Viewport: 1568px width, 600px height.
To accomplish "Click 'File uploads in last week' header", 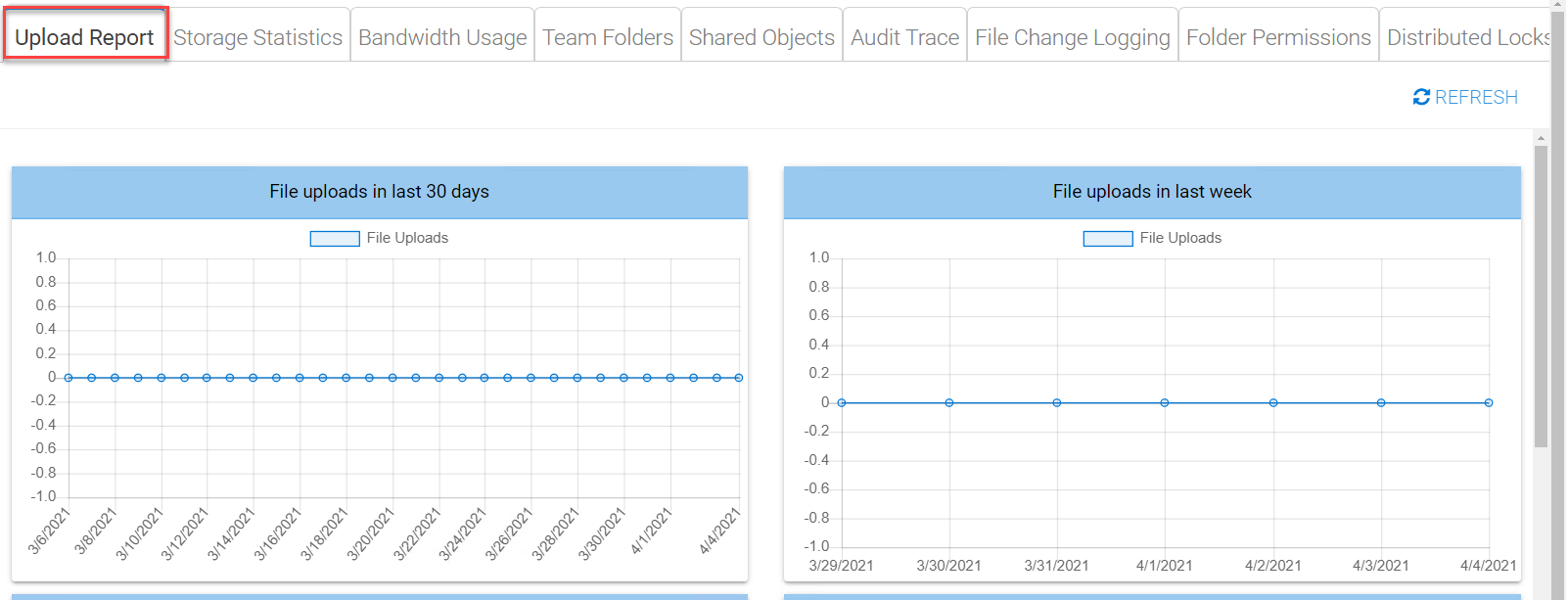I will 1152,192.
